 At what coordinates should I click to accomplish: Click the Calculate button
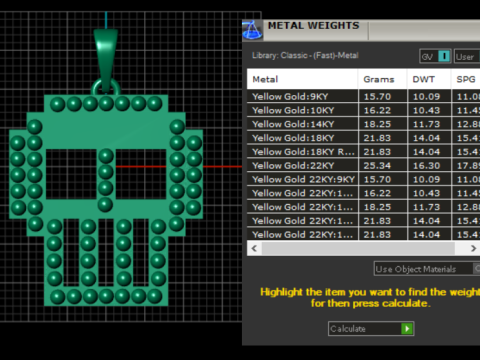click(x=371, y=329)
